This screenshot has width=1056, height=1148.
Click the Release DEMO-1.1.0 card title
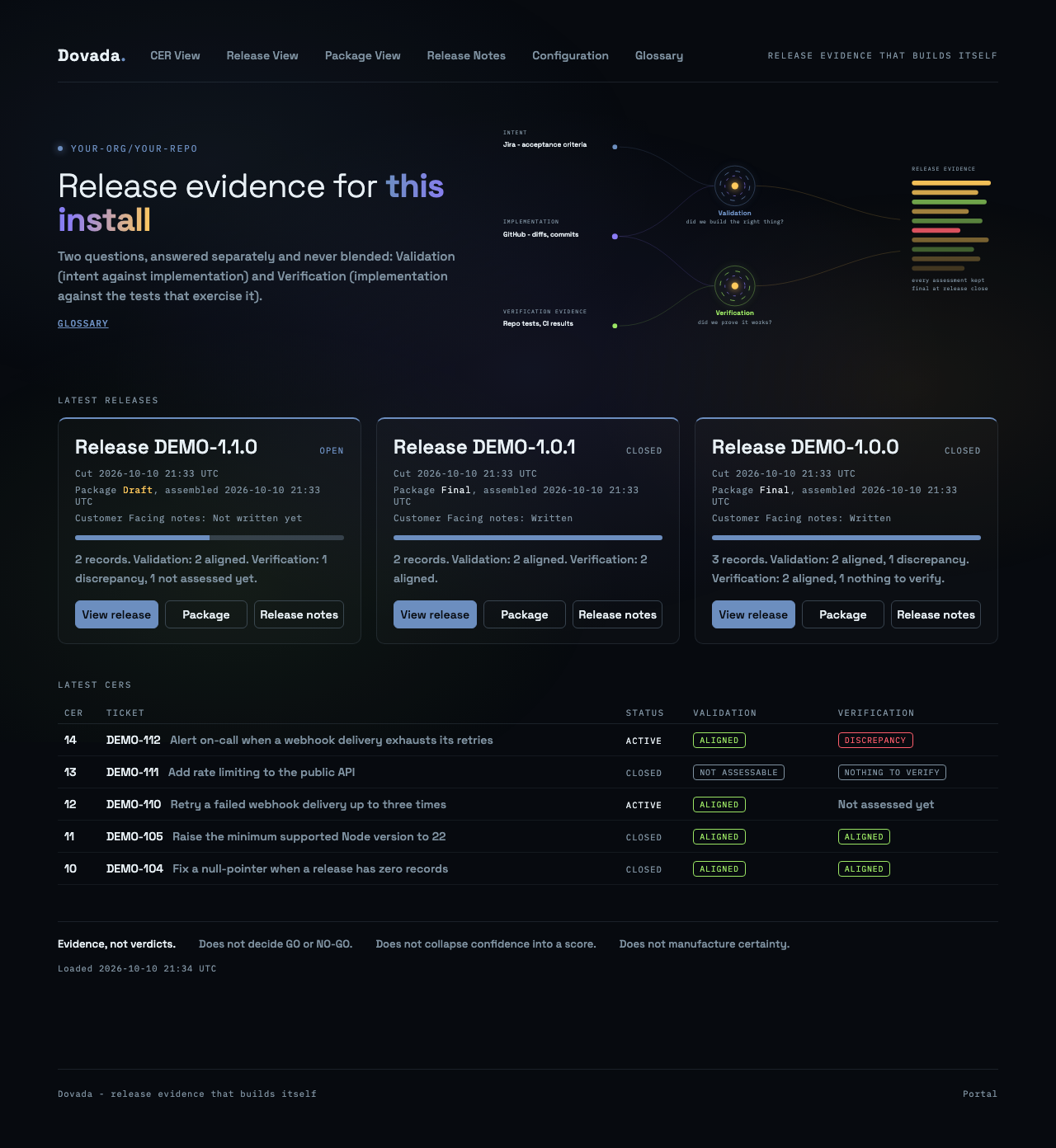[x=166, y=447]
